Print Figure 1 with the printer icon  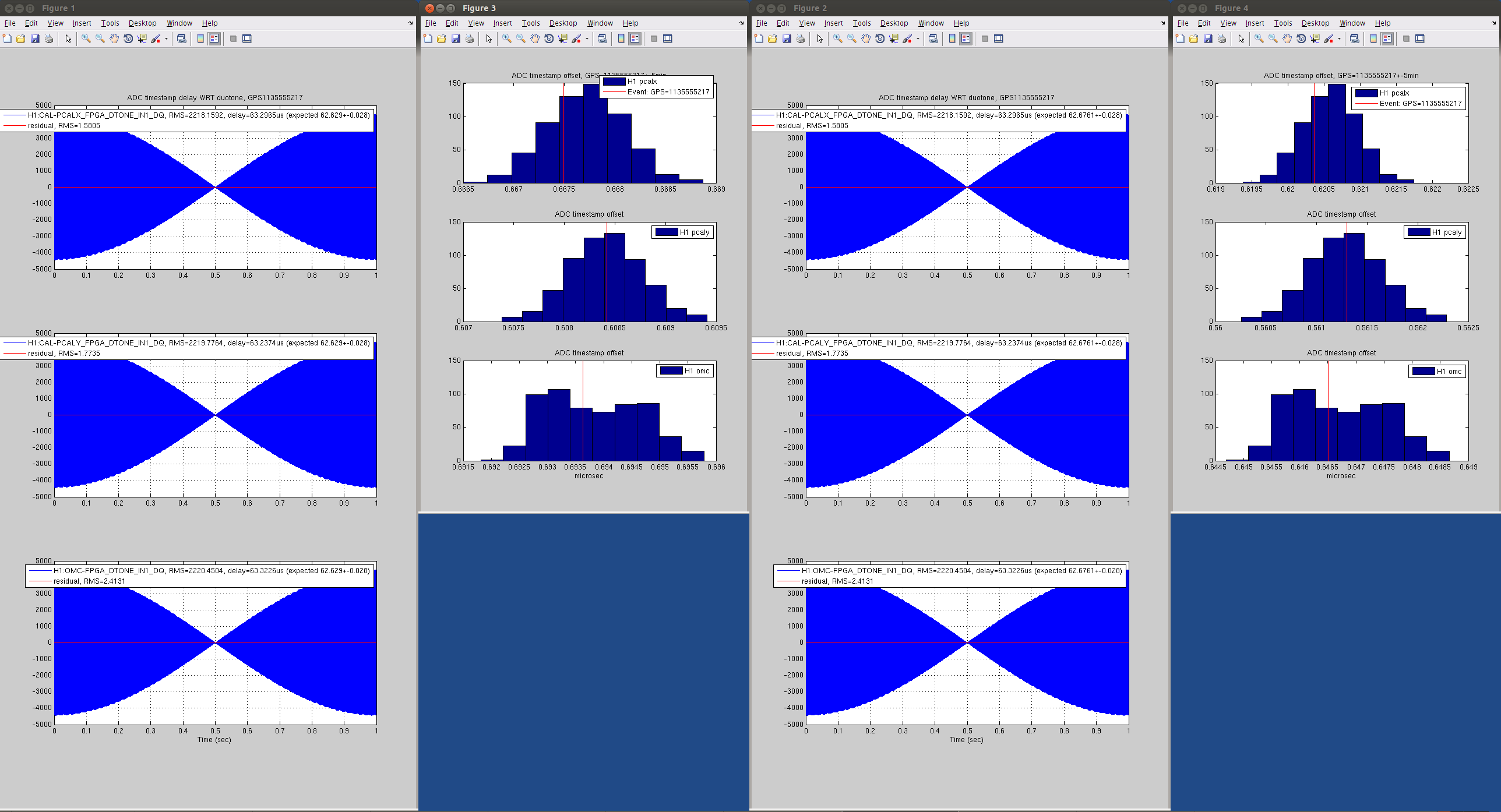coord(49,38)
